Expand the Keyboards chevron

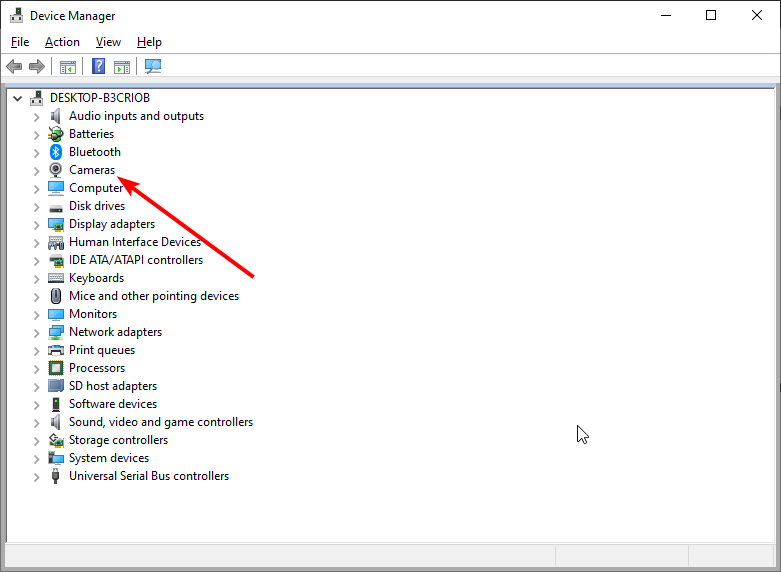coord(36,279)
